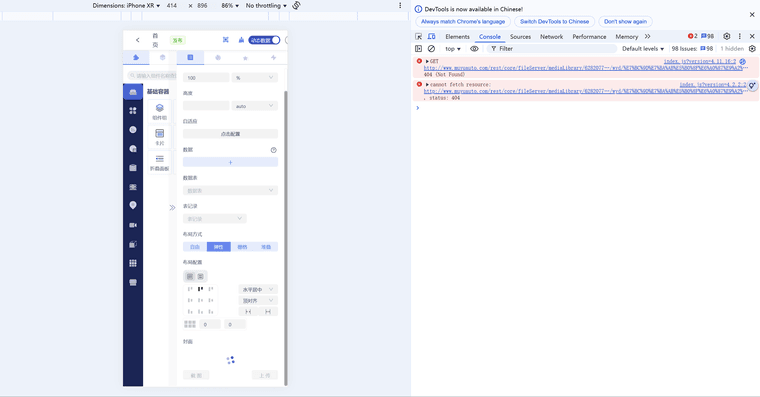Click the AI assistance icon on fetch error
Viewport: 760px width, 397px height.
tap(752, 85)
